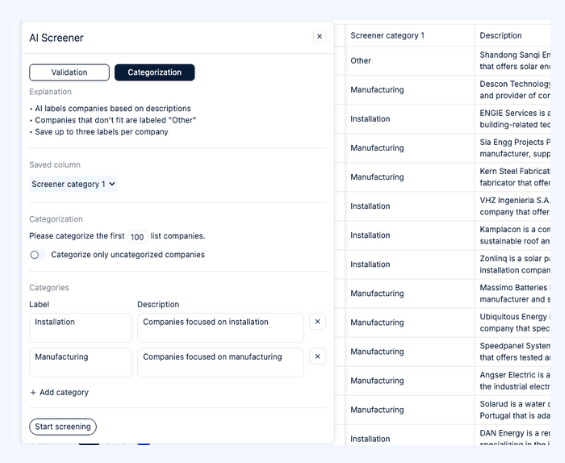Image resolution: width=565 pixels, height=463 pixels.
Task: Select the Other category cell in first row
Action: [410, 61]
